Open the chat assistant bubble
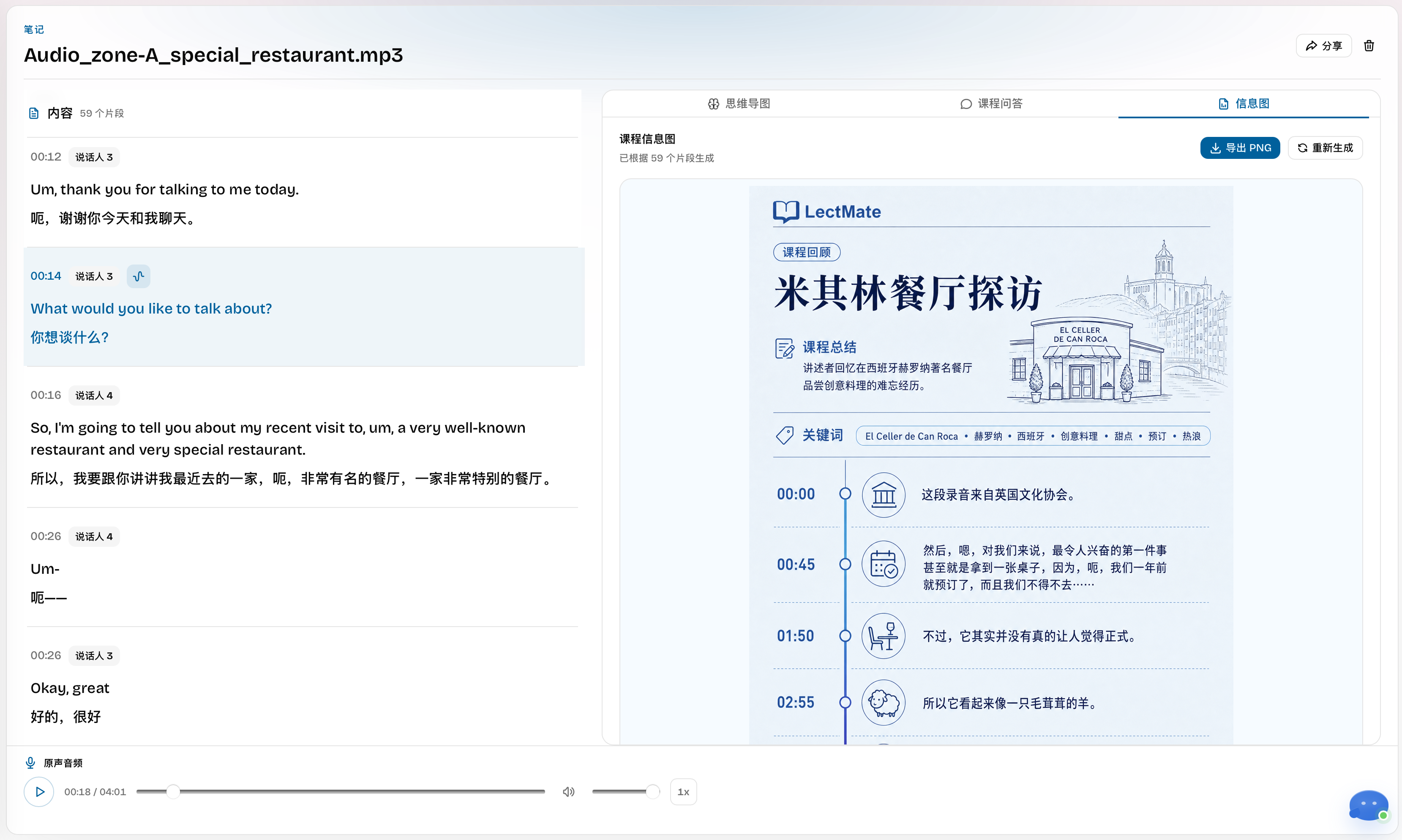1402x840 pixels. [1368, 805]
